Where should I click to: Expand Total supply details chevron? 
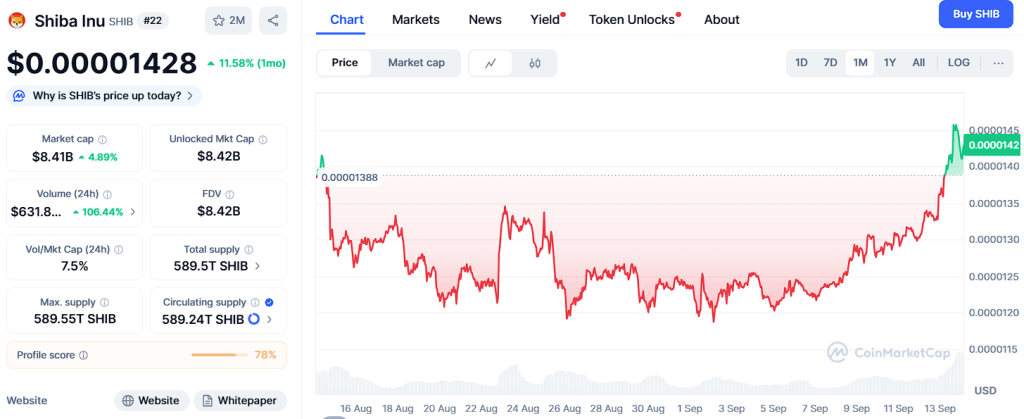pos(257,266)
